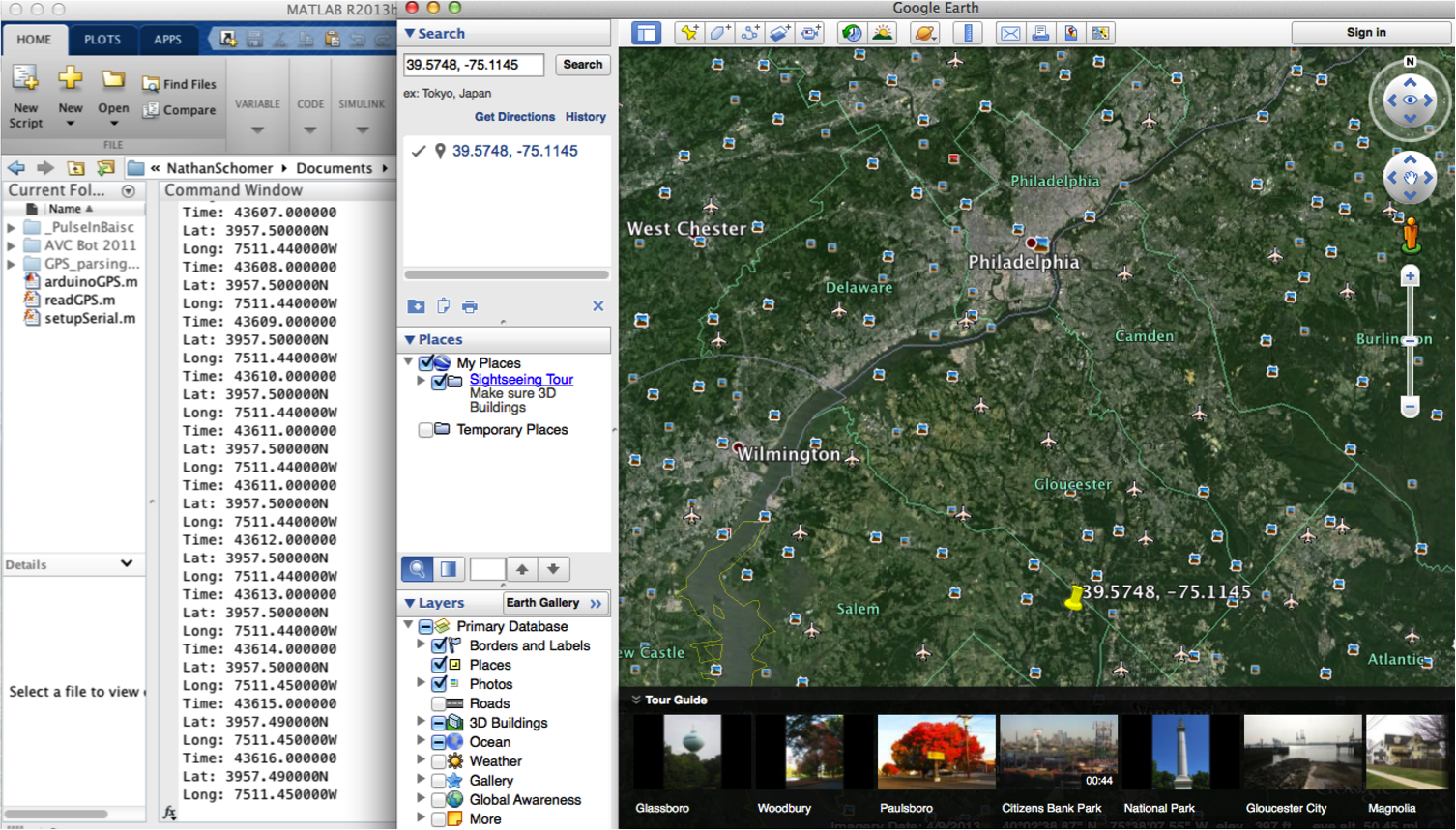Create a New Script in MATLAB
Image resolution: width=1456 pixels, height=830 pixels.
[25, 97]
